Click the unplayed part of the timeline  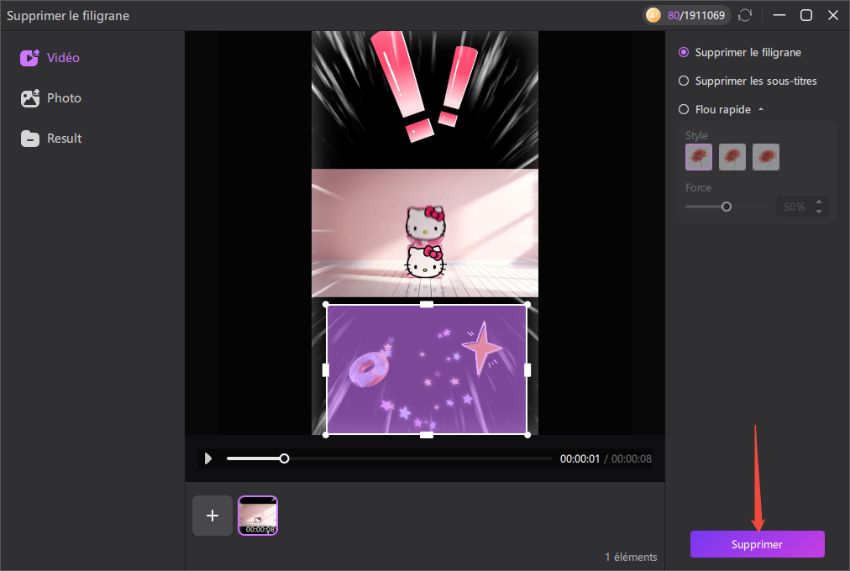coord(420,459)
